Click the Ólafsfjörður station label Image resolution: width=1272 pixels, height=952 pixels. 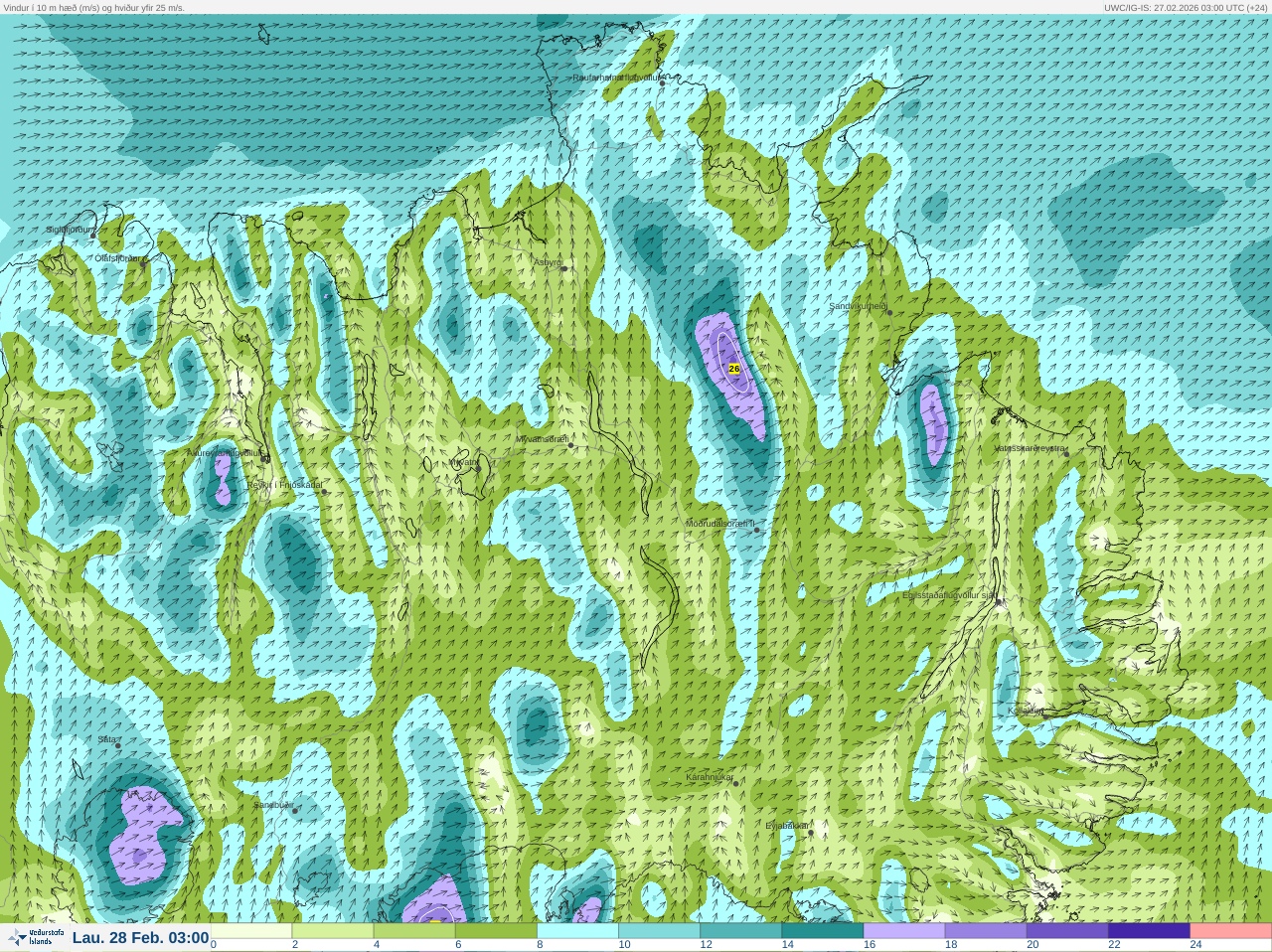tap(119, 258)
